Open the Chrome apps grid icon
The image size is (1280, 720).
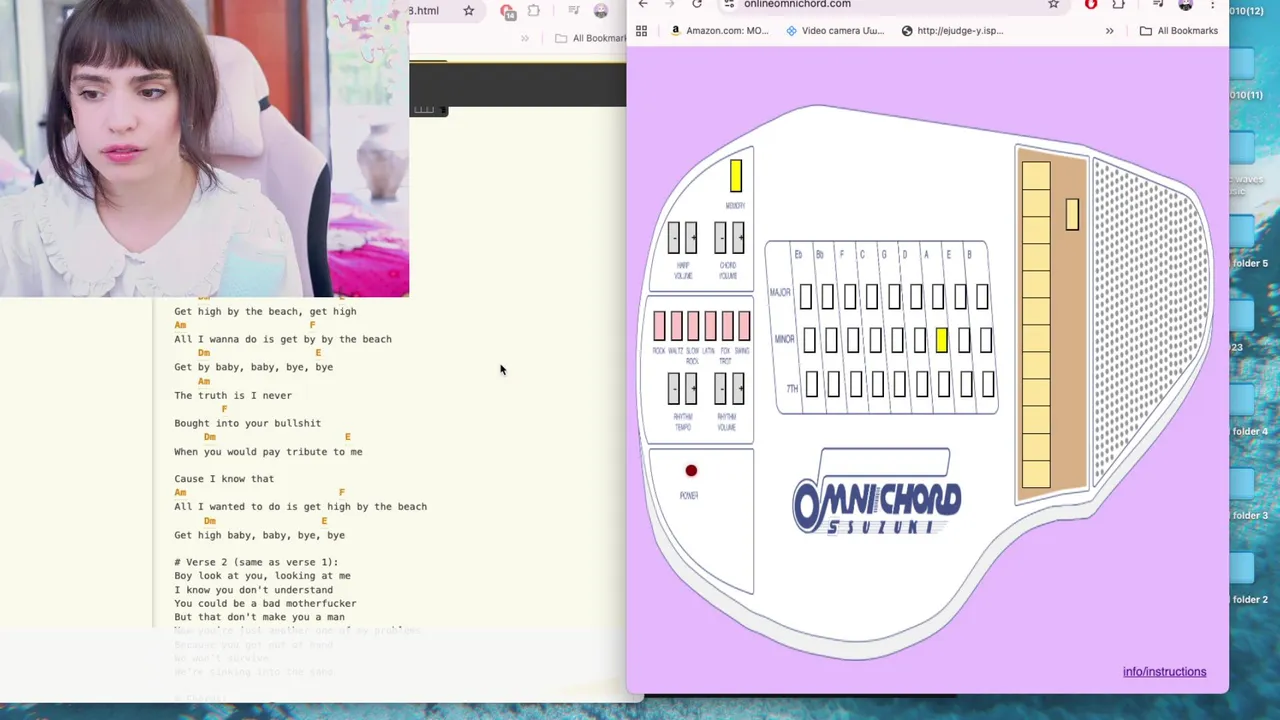point(642,31)
